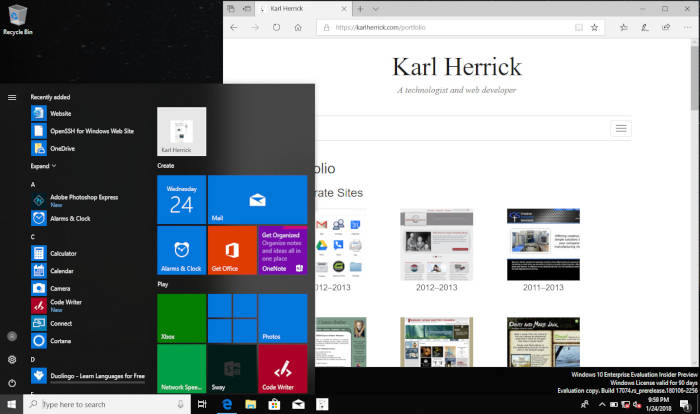Click the Cortana microphone icon

[x=180, y=404]
